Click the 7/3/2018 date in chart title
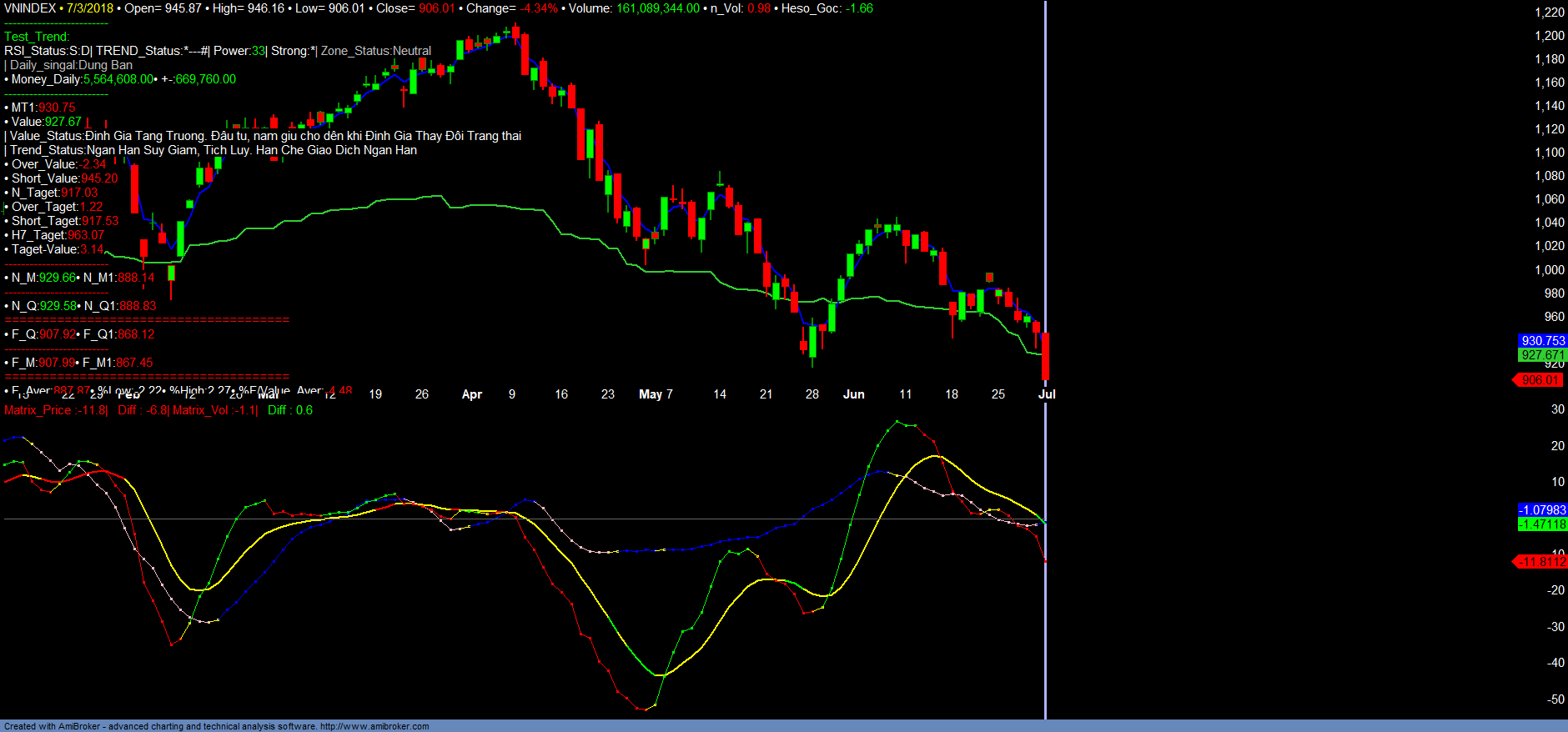This screenshot has height=732, width=1568. click(90, 8)
